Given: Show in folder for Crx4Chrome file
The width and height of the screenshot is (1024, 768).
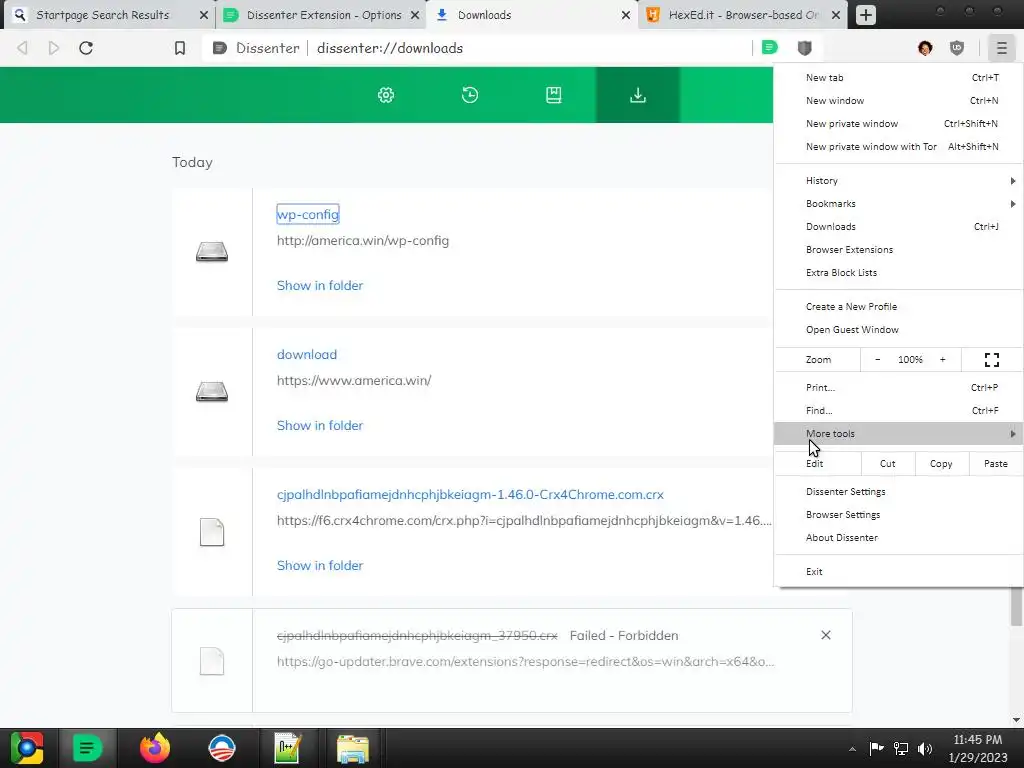Looking at the screenshot, I should (320, 566).
